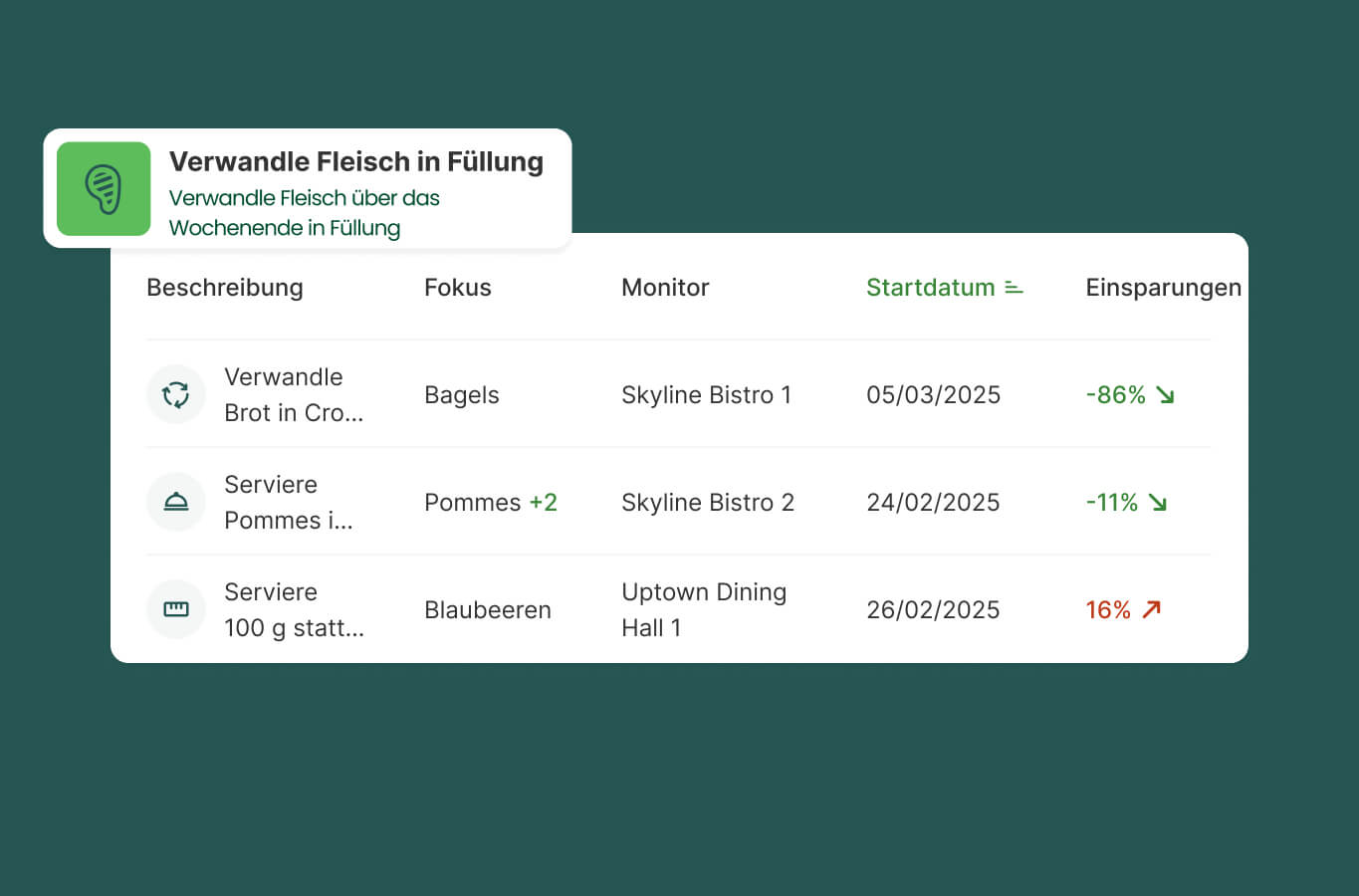The height and width of the screenshot is (896, 1359).
Task: Select the Einsparungen column header
Action: pos(1163,288)
